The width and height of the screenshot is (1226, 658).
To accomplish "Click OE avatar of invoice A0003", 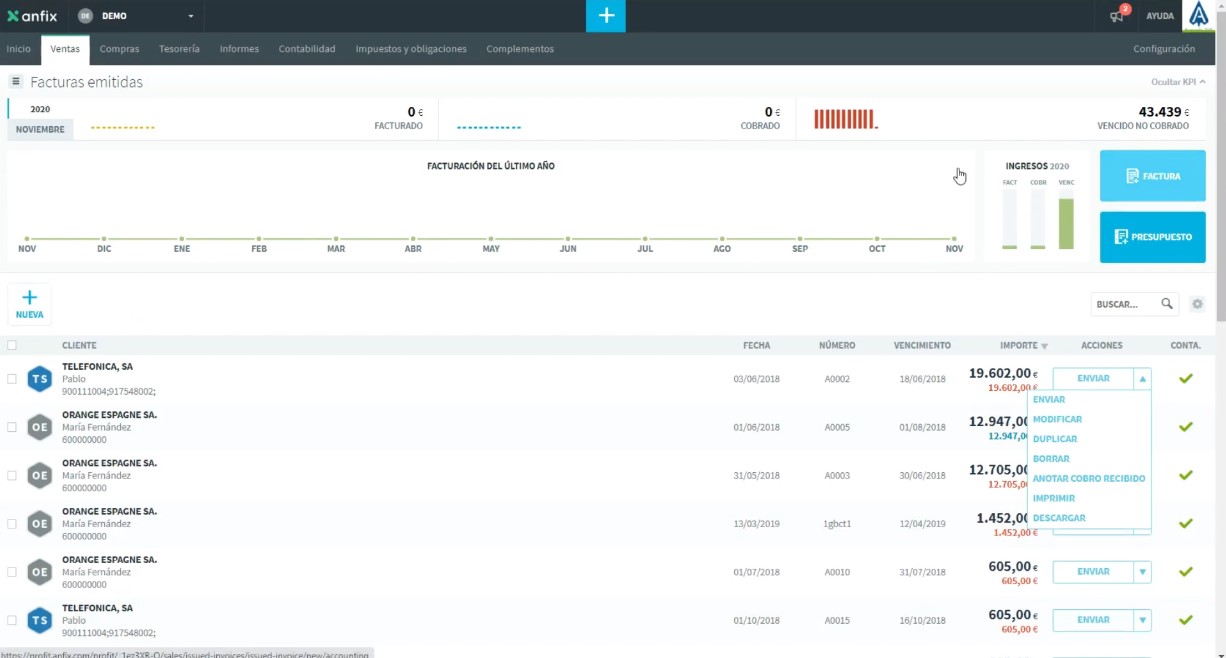I will pyautogui.click(x=39, y=475).
